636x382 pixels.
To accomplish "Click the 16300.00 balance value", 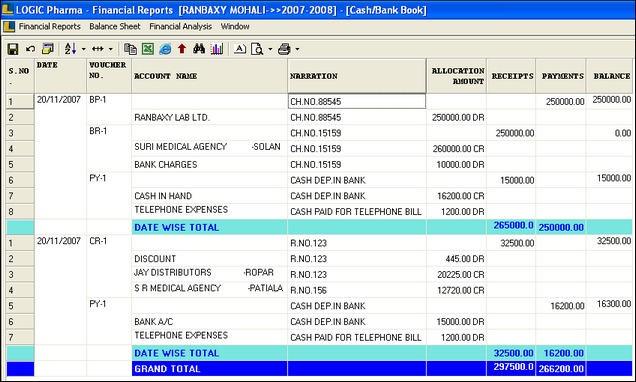I will (x=614, y=304).
